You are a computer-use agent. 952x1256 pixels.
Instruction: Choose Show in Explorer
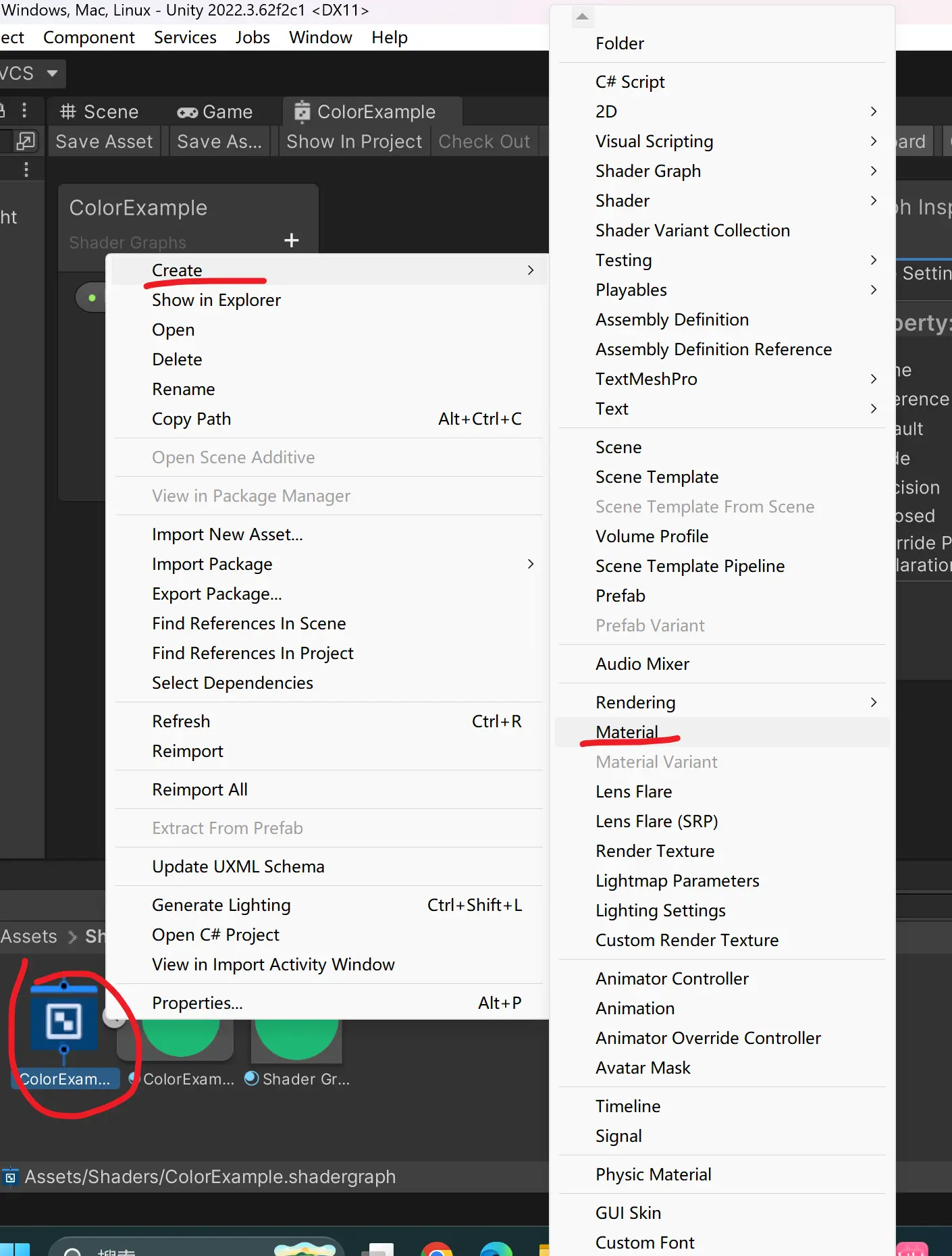coord(329,300)
